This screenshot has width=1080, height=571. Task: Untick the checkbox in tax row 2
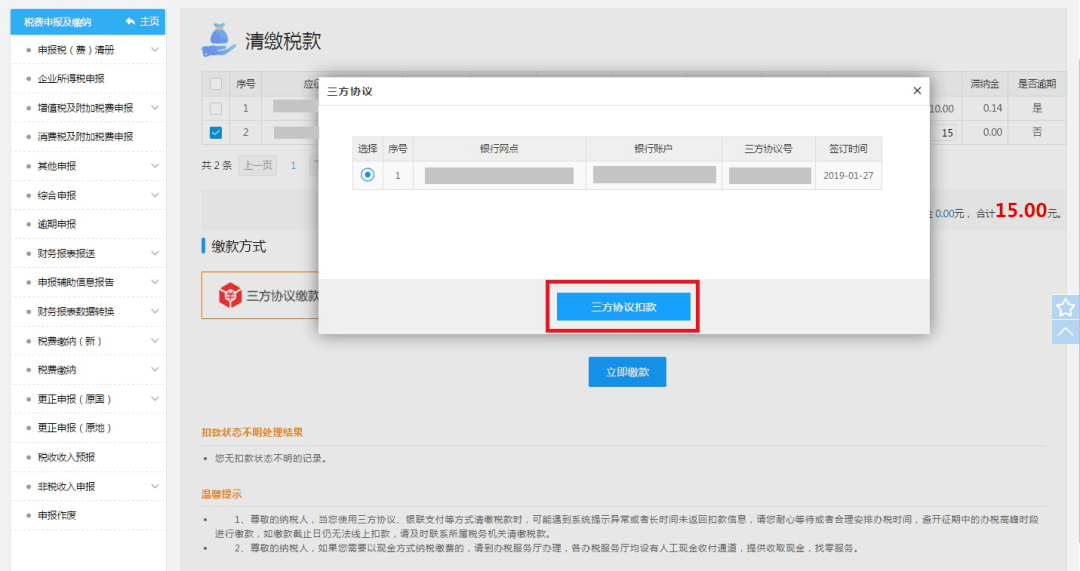[216, 132]
